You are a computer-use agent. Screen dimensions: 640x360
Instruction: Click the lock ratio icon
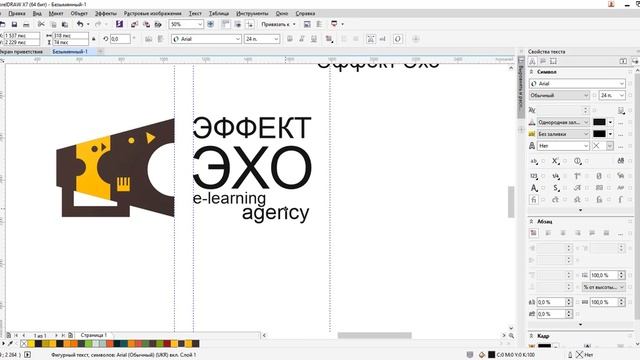[x=93, y=39]
